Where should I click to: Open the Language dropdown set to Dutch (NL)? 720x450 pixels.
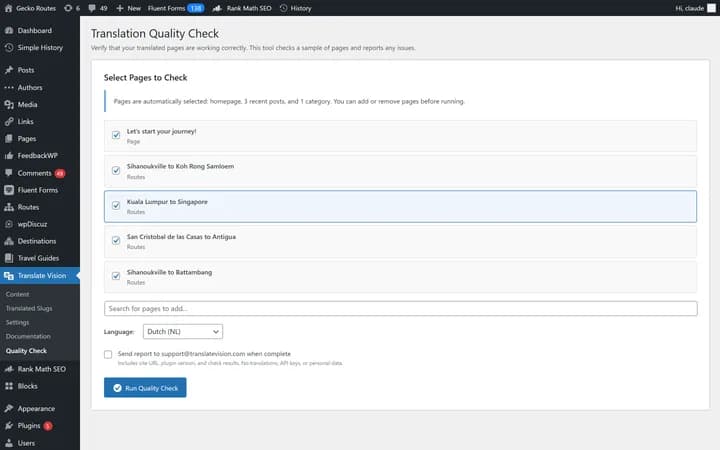[183, 332]
